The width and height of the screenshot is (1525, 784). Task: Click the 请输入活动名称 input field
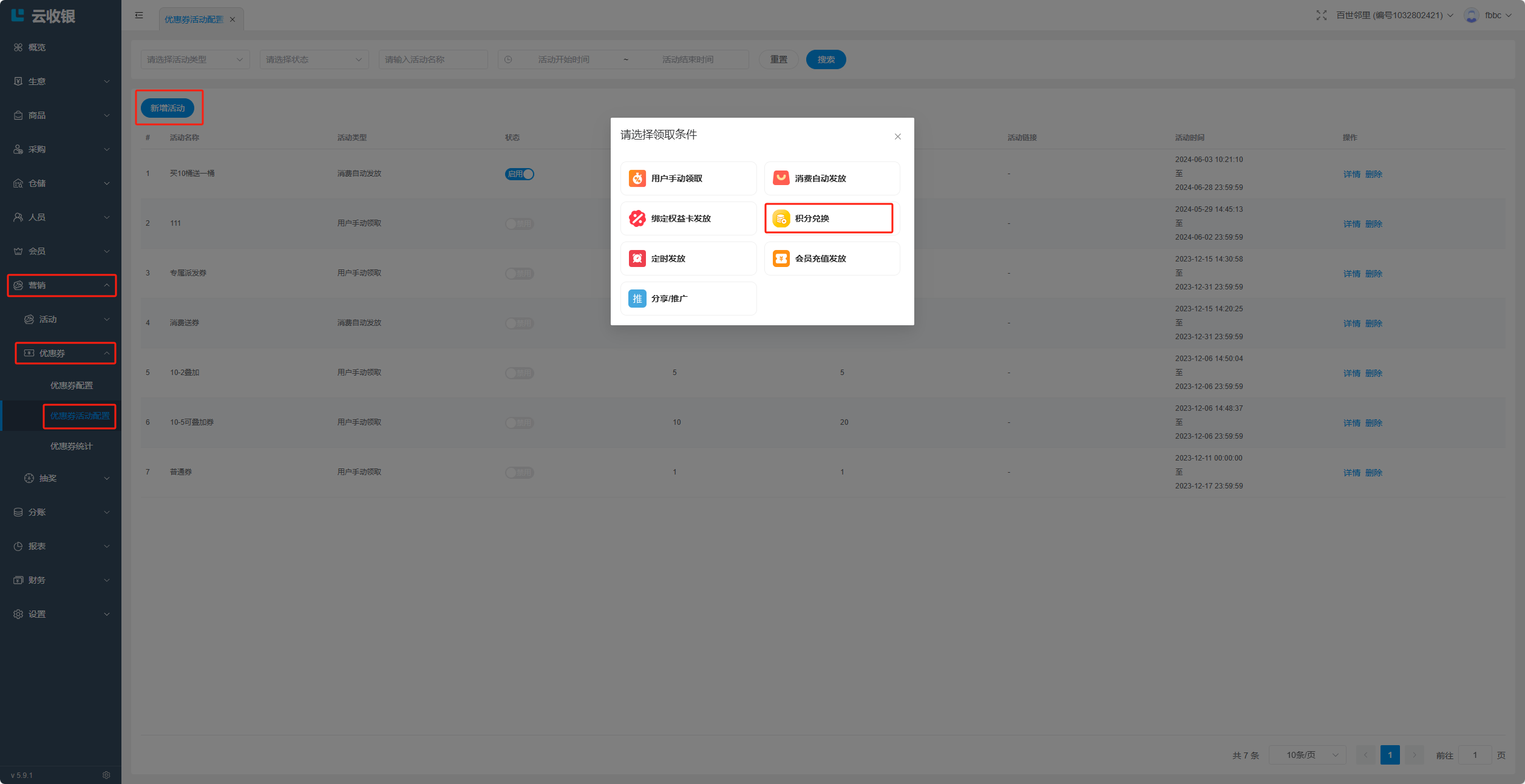[432, 59]
